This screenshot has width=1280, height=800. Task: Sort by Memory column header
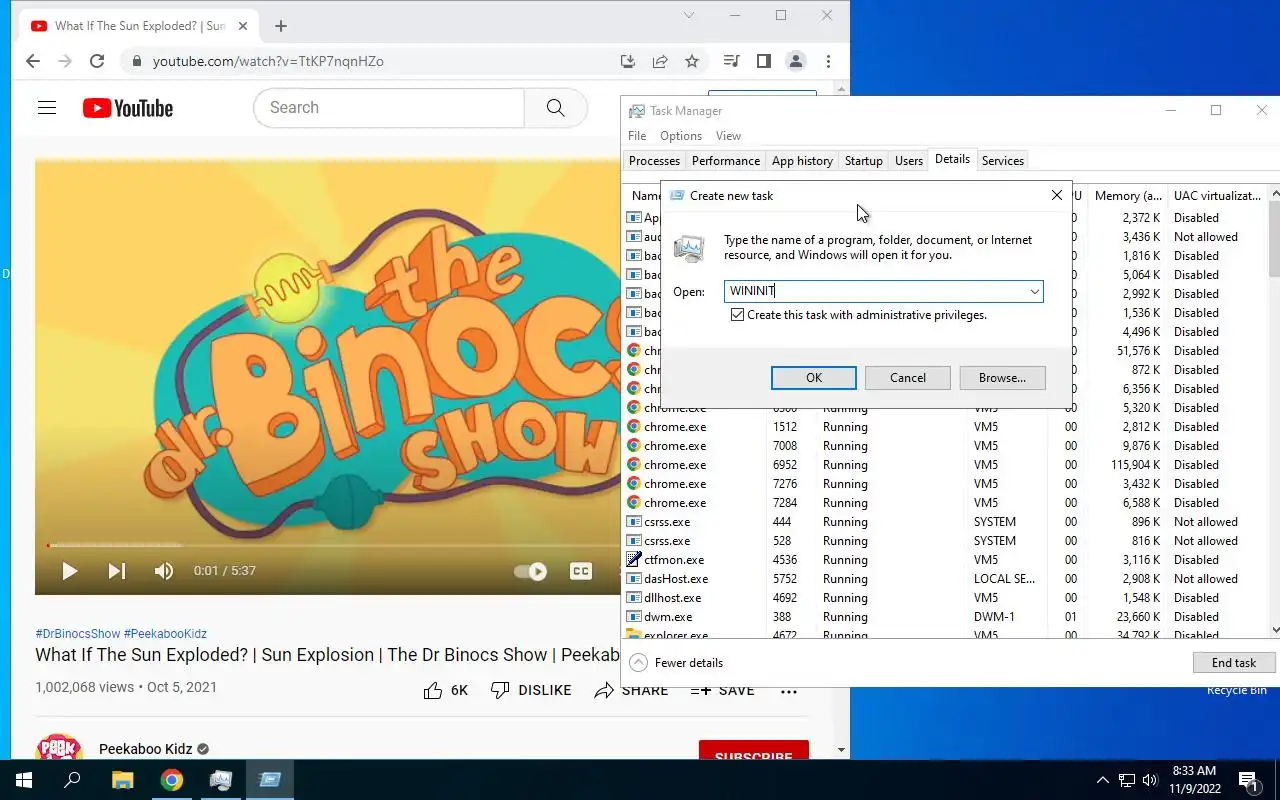(x=1127, y=196)
